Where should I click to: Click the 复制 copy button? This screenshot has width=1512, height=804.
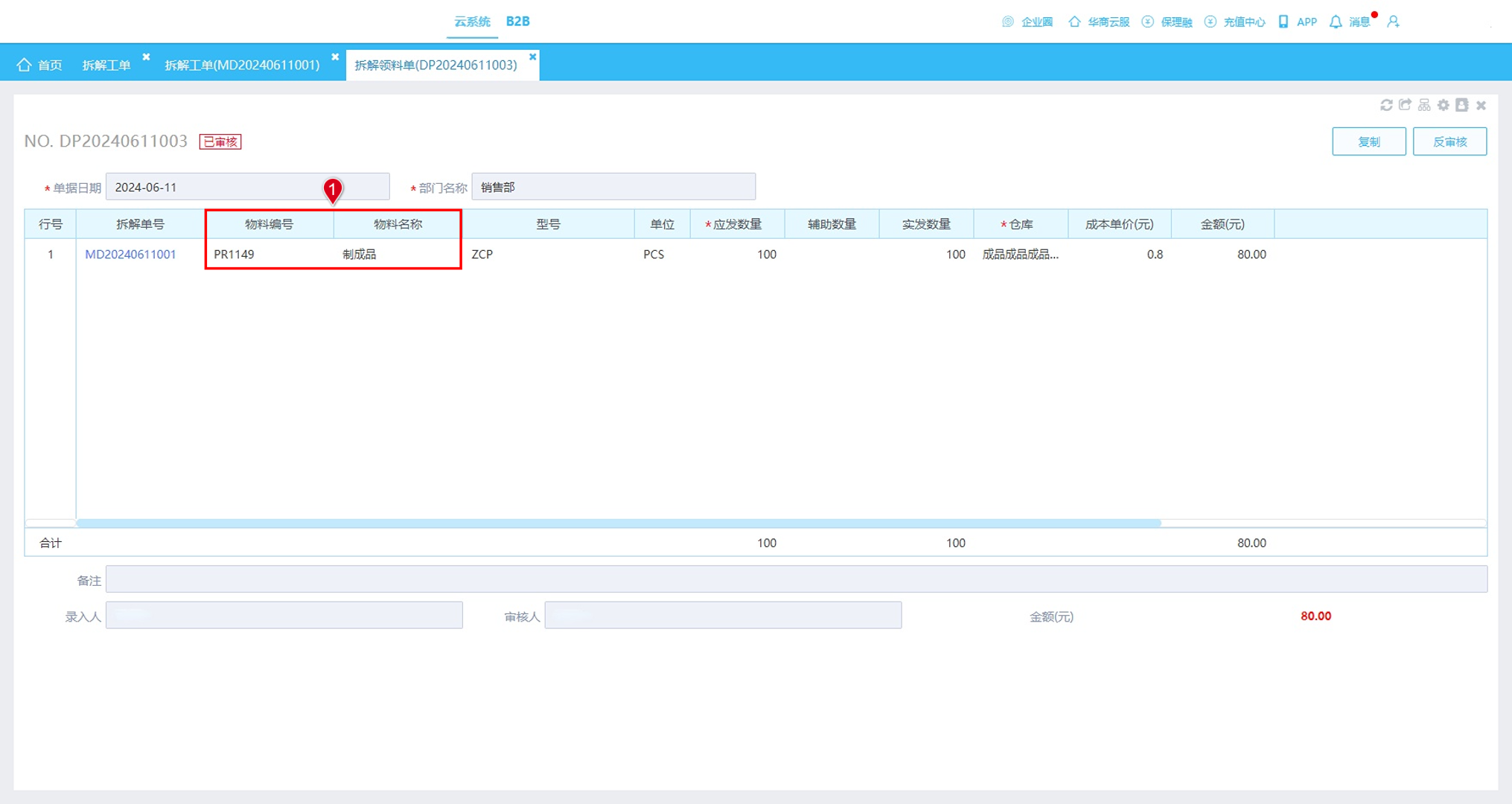point(1369,141)
